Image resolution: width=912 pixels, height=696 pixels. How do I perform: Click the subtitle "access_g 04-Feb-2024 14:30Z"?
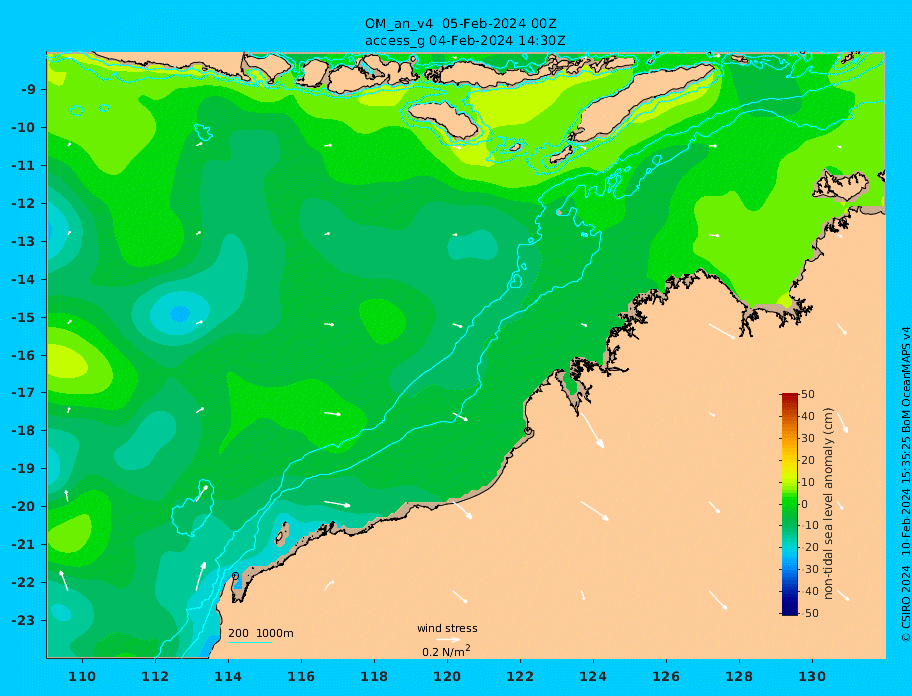tap(465, 41)
